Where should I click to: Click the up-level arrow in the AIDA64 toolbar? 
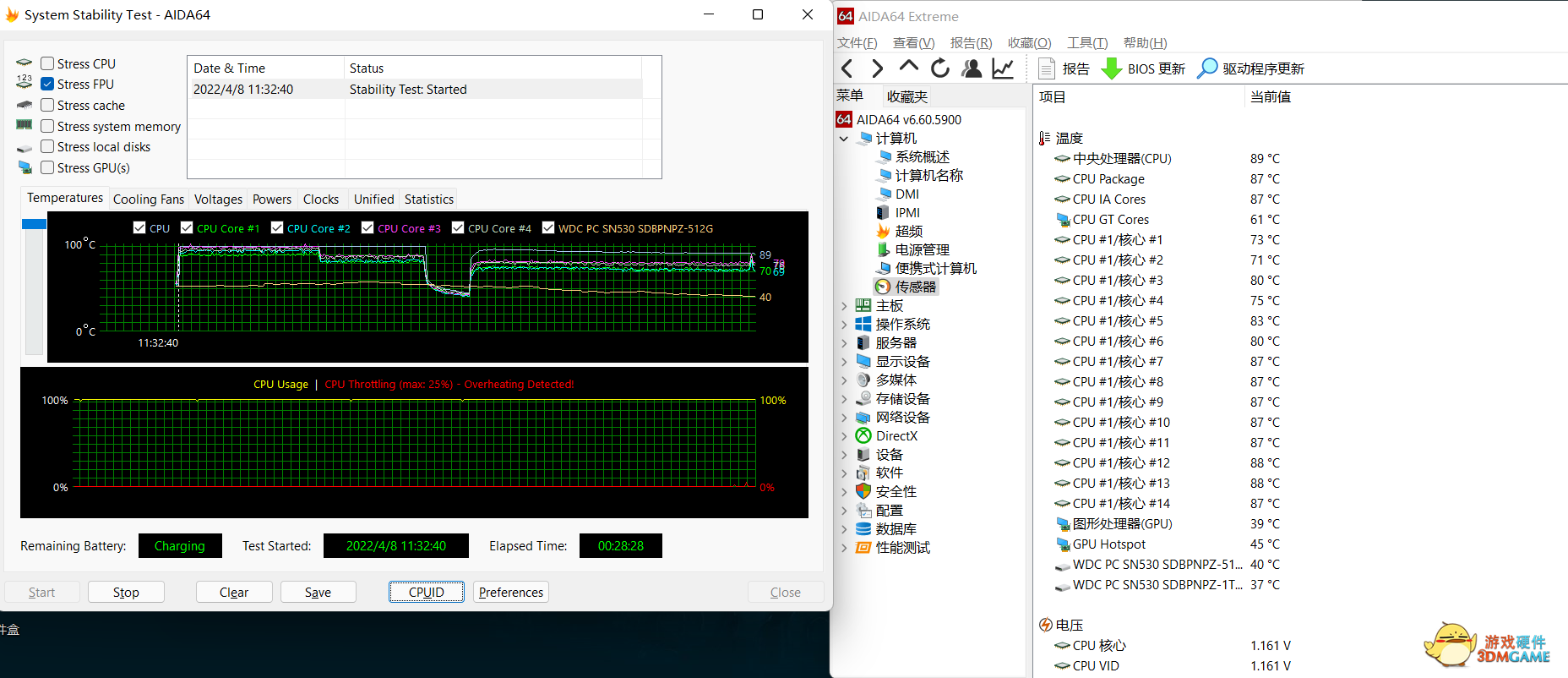coord(908,67)
